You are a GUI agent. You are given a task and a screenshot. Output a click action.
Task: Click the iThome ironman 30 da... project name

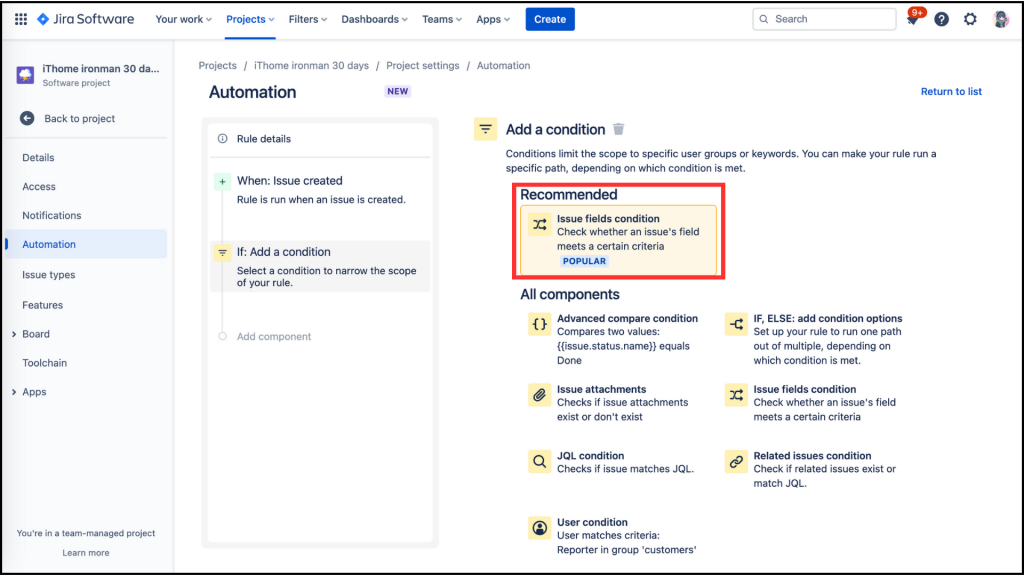click(101, 69)
